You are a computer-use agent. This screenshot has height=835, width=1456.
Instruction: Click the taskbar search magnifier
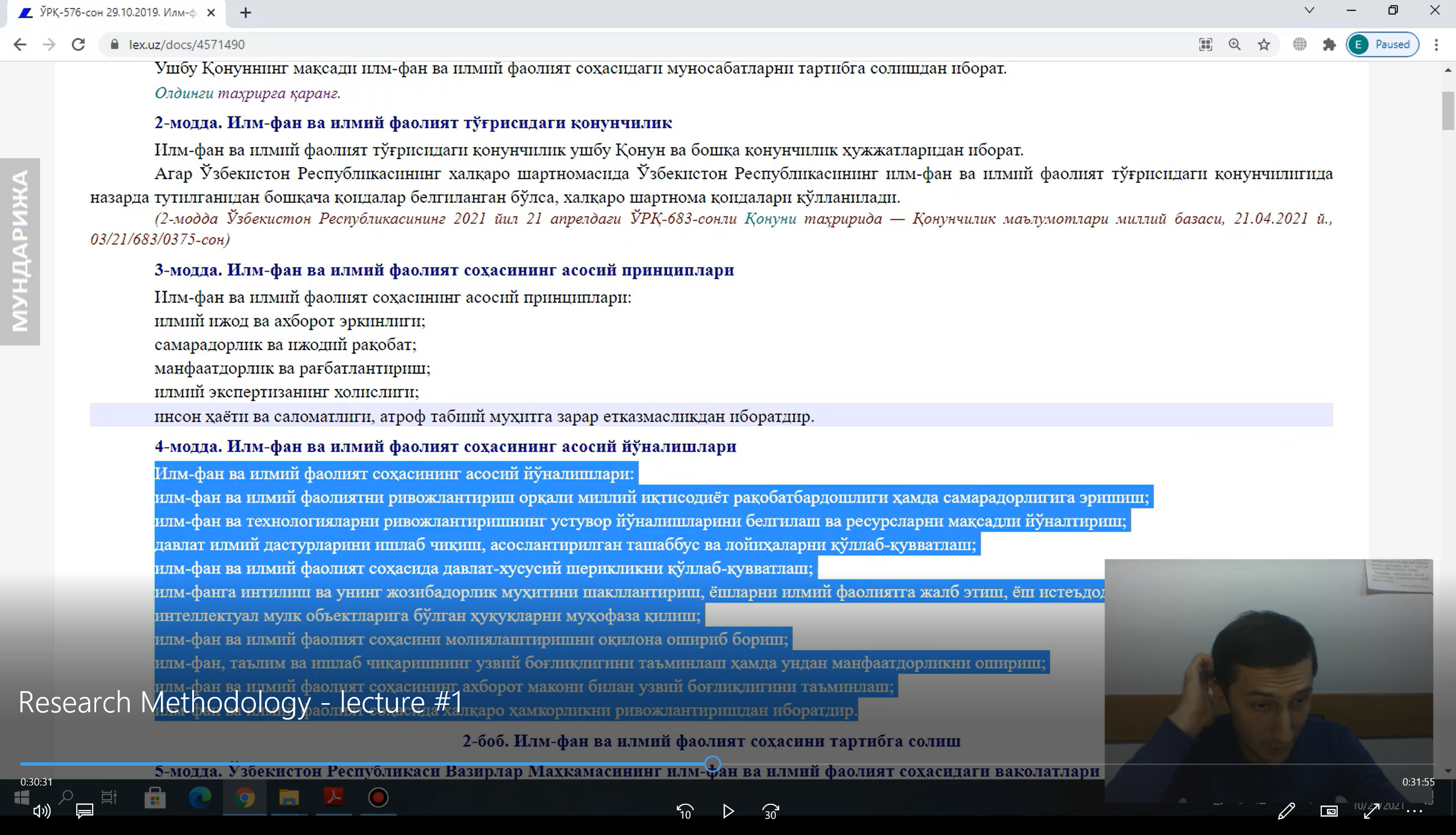click(x=65, y=797)
